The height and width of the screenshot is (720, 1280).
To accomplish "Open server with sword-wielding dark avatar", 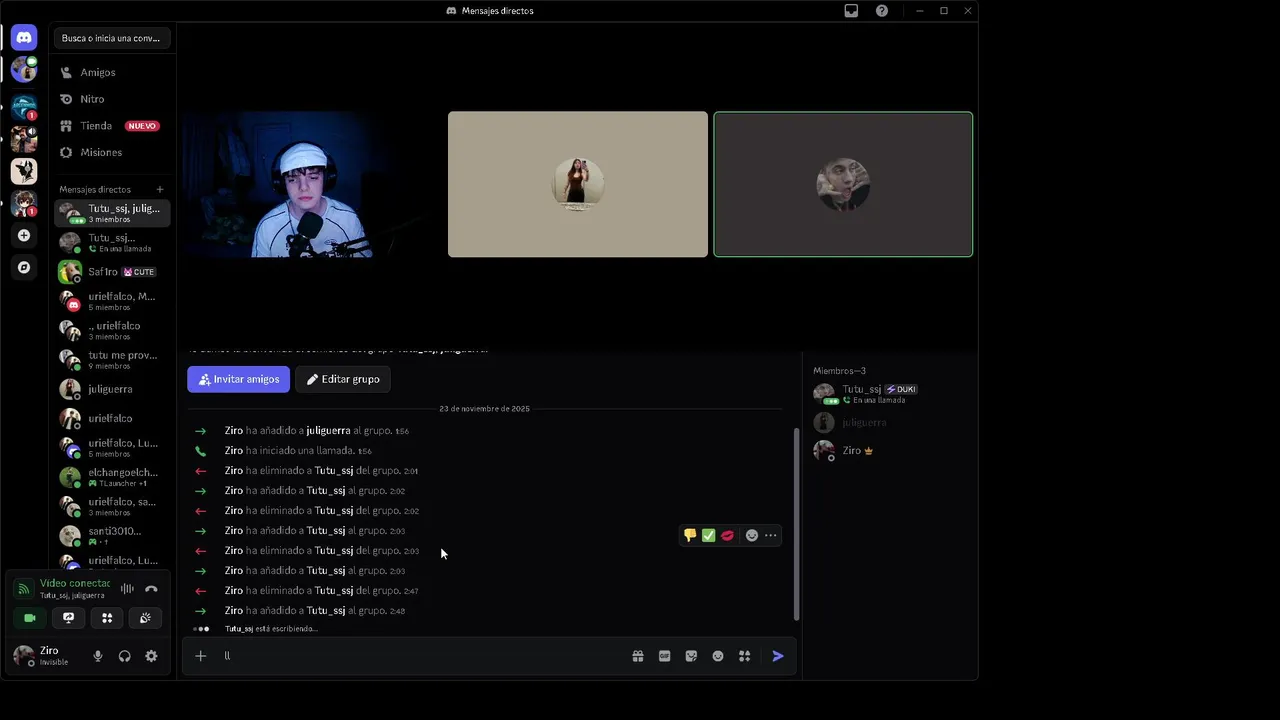I will (24, 171).
